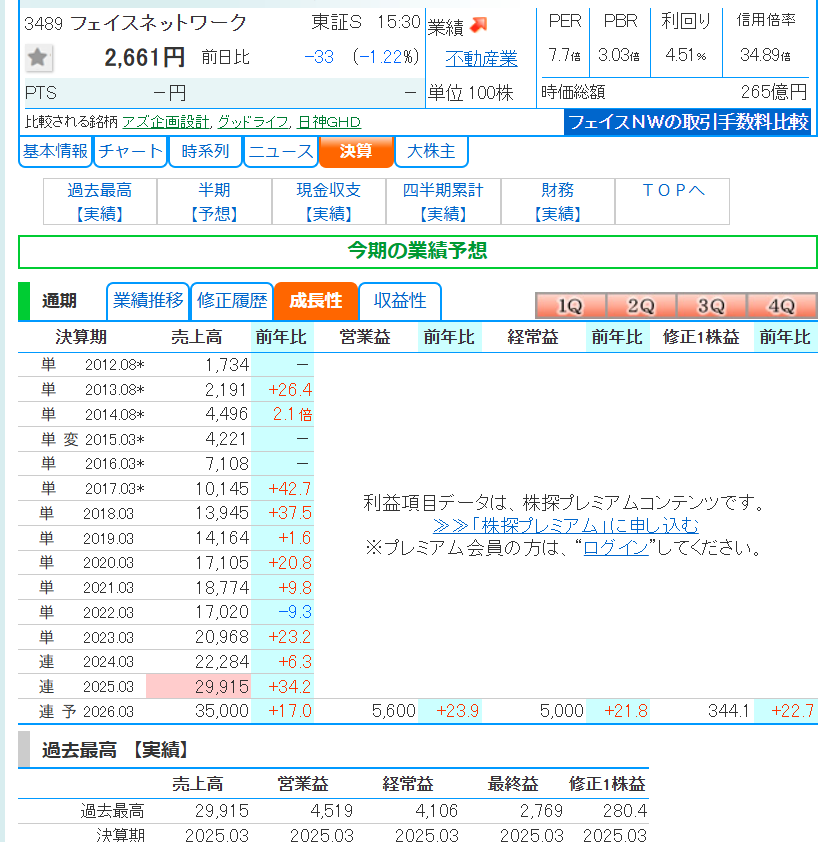Click 2026.03 forecast sales 35,000
The image size is (820, 842).
pyautogui.click(x=222, y=711)
